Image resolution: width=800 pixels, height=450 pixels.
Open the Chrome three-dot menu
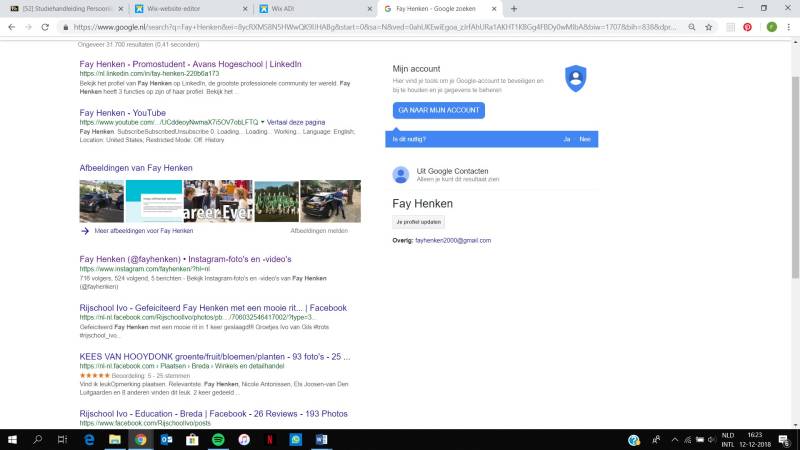click(788, 27)
